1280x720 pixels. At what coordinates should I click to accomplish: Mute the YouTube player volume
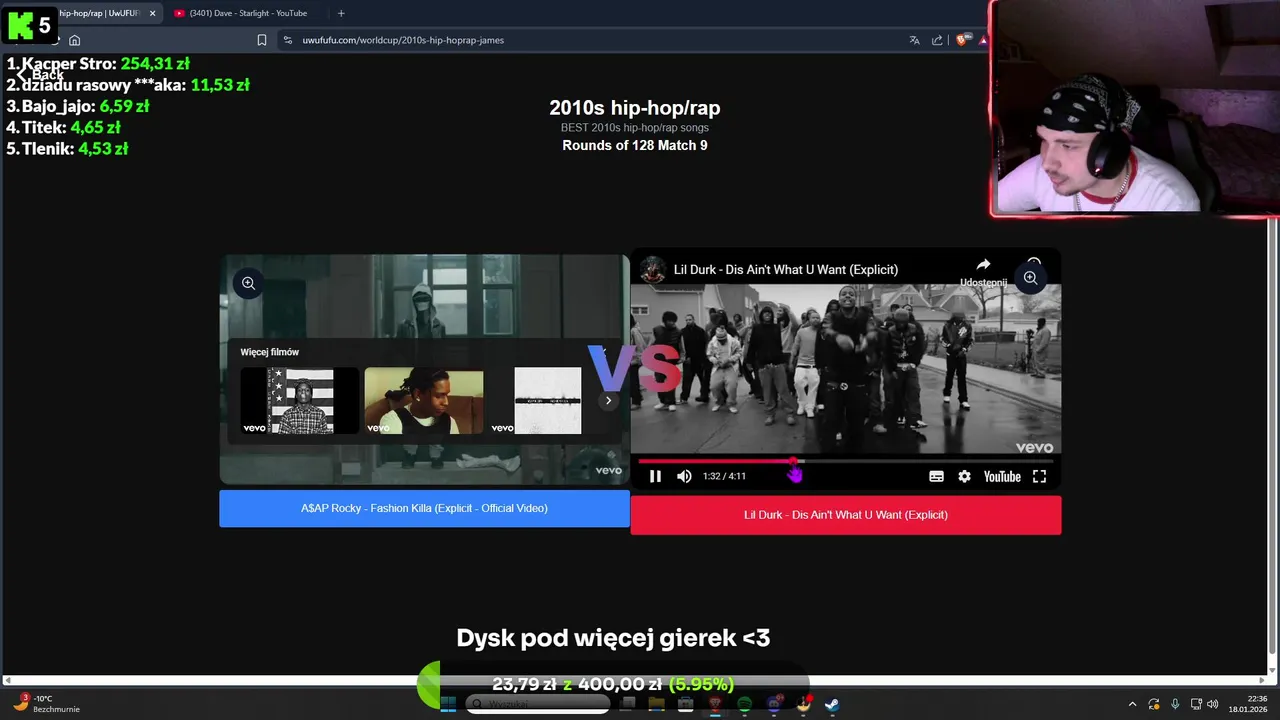click(x=684, y=476)
